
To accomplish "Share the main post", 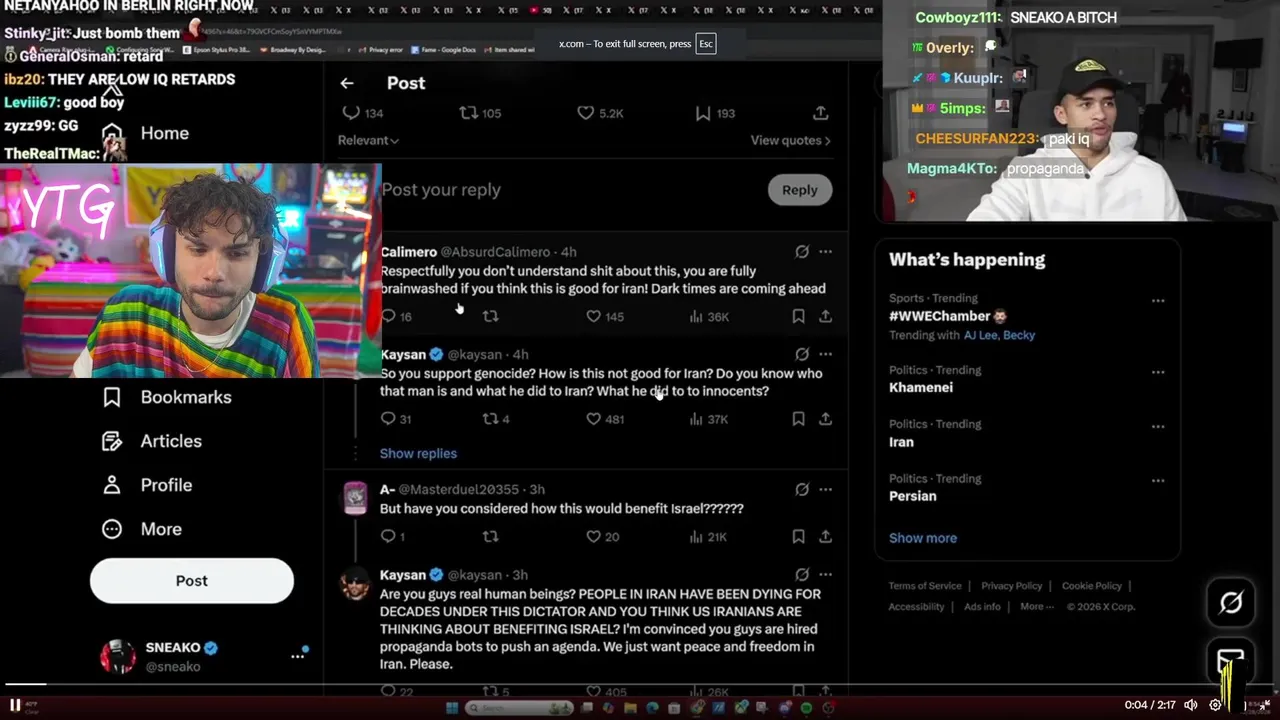I will [x=820, y=113].
